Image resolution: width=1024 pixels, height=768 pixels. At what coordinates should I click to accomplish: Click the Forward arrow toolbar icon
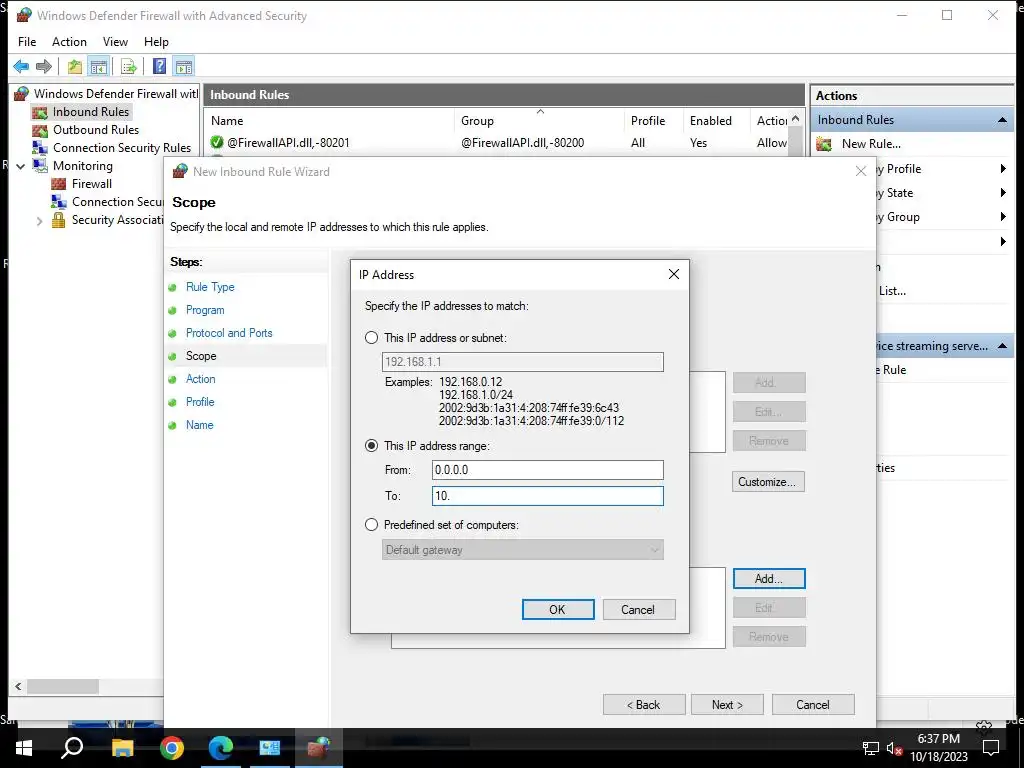pyautogui.click(x=44, y=66)
